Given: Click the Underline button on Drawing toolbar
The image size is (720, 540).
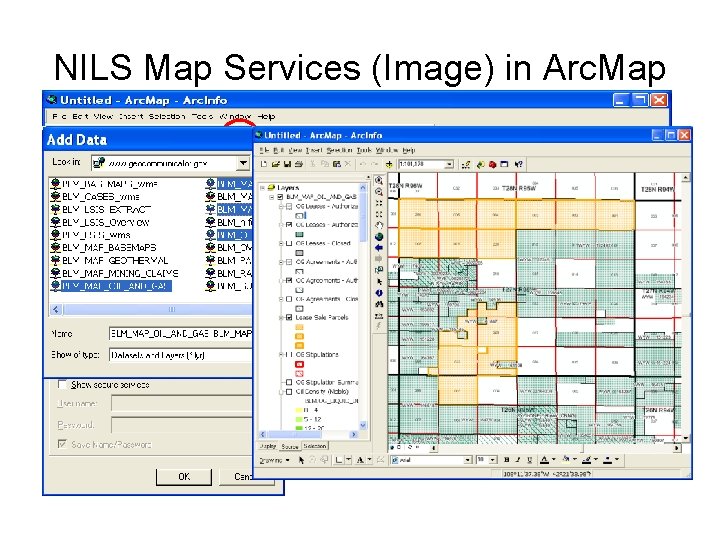Looking at the screenshot, I should (x=529, y=460).
